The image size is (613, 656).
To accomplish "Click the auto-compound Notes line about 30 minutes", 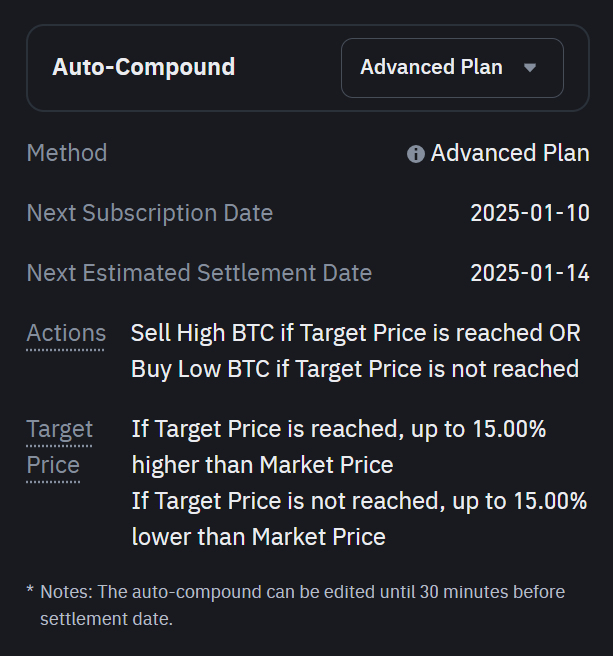I will tap(302, 592).
